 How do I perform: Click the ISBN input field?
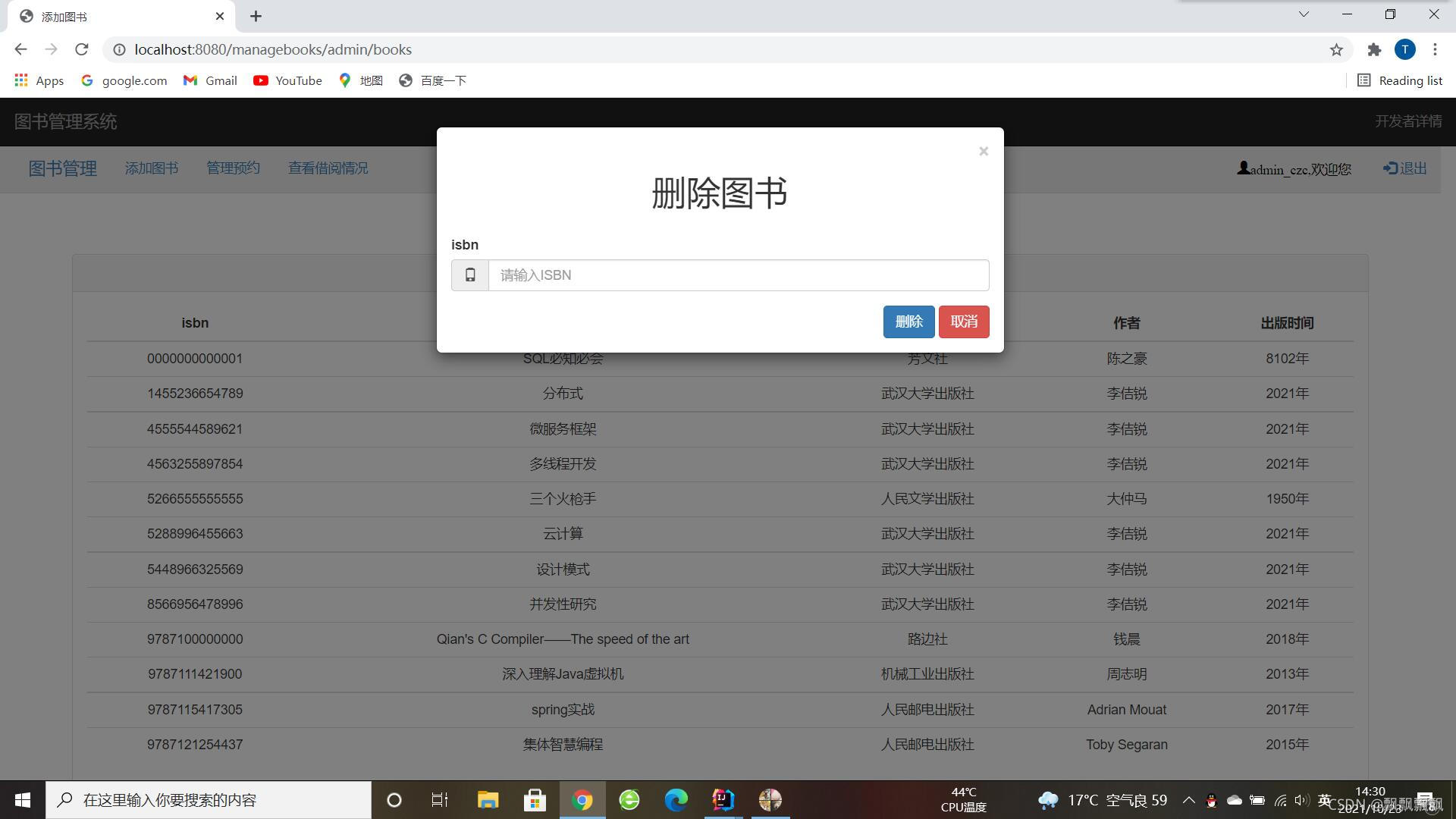(x=738, y=275)
